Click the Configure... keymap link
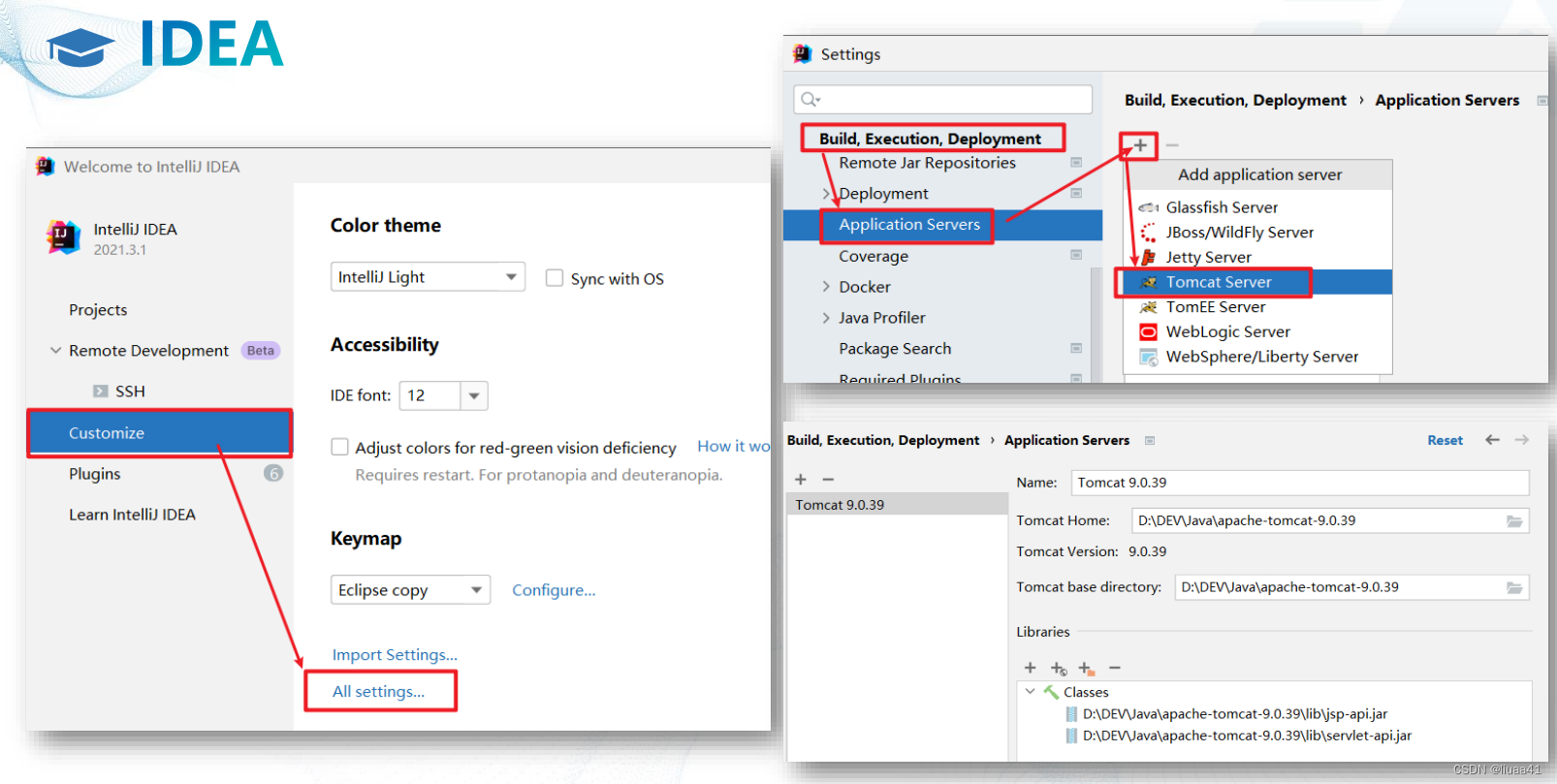This screenshot has width=1557, height=784. click(x=554, y=590)
